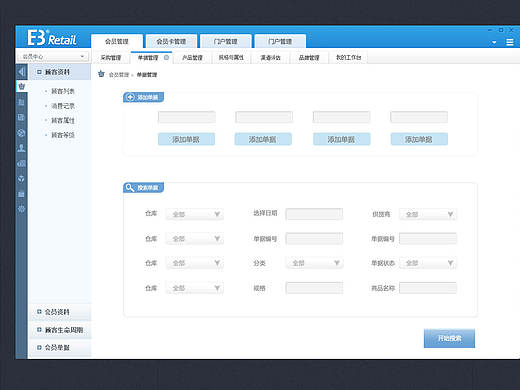Click the magnifier icon on 搜索单据 header
The image size is (520, 390).
(130, 187)
